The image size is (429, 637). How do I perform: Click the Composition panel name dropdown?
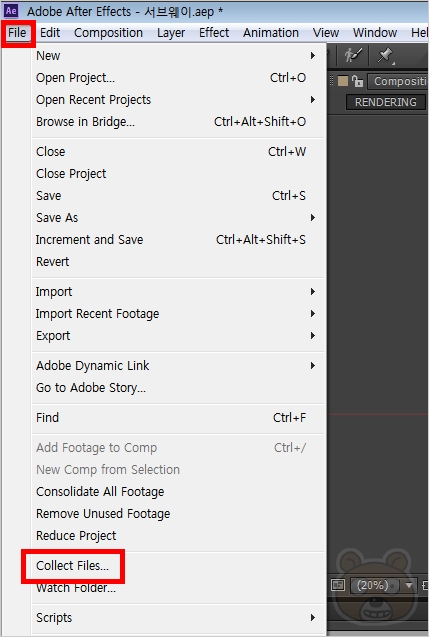[x=398, y=81]
